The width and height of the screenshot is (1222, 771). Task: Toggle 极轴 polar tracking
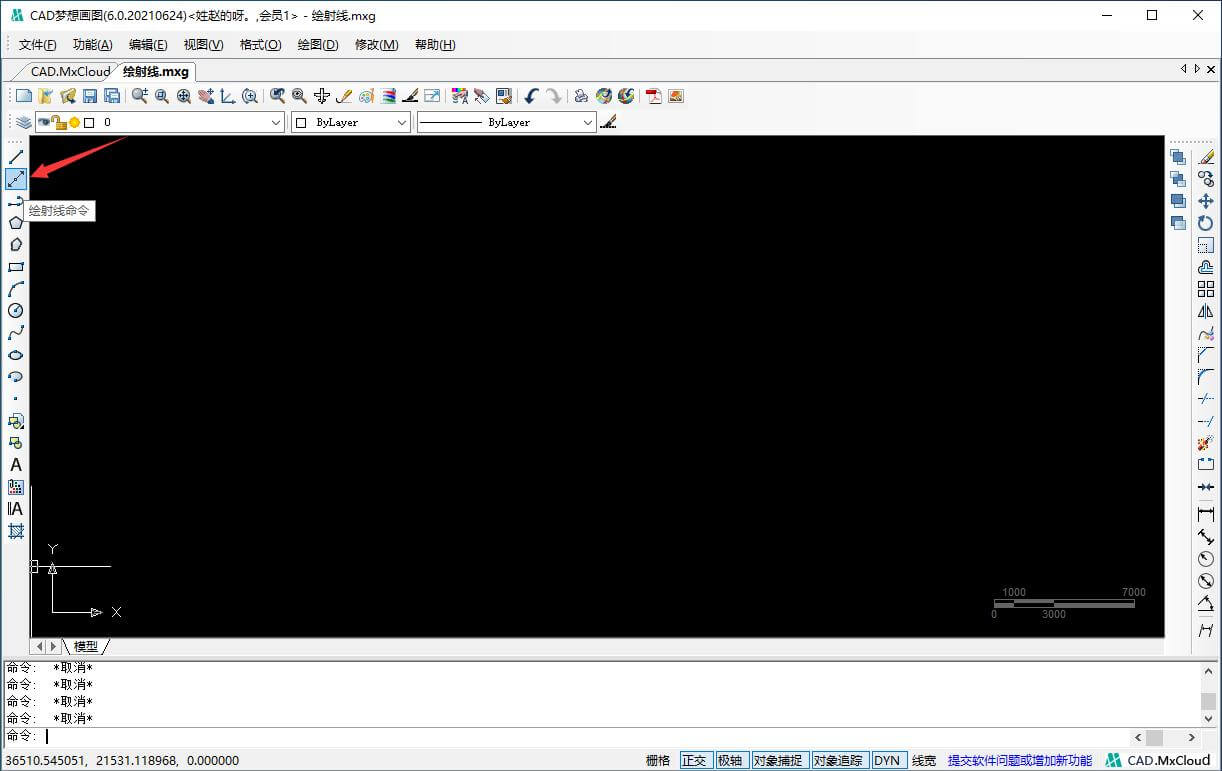(x=730, y=761)
